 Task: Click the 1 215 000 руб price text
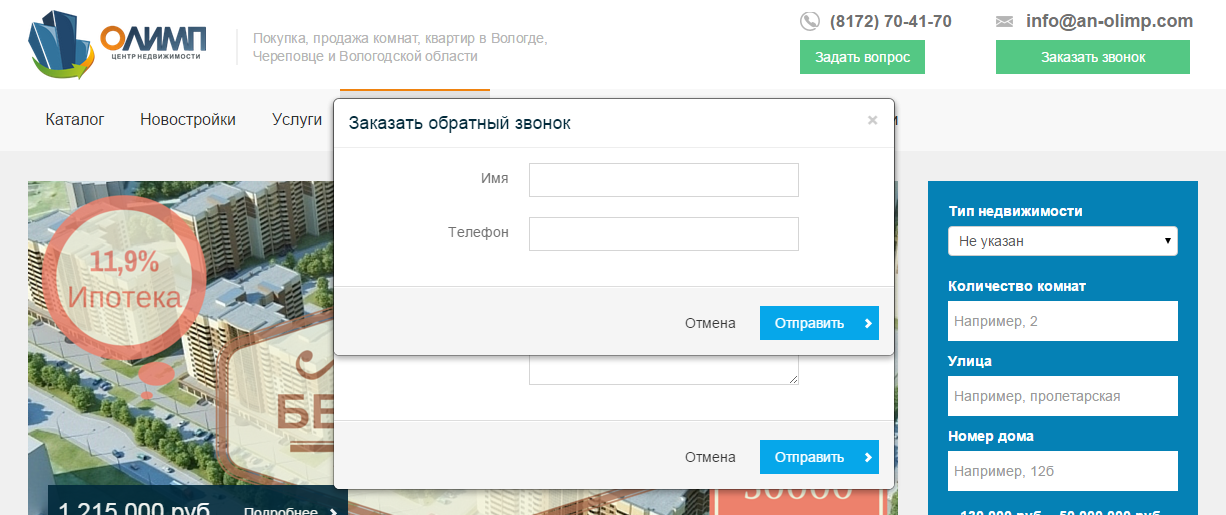coord(134,508)
